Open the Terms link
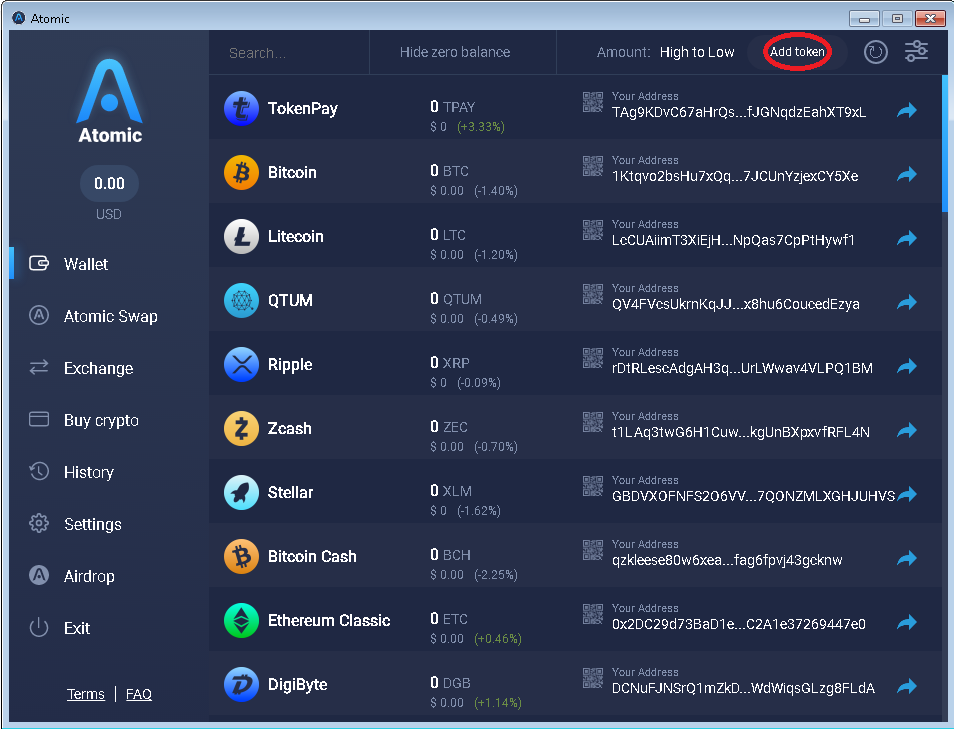This screenshot has height=729, width=954. (86, 694)
